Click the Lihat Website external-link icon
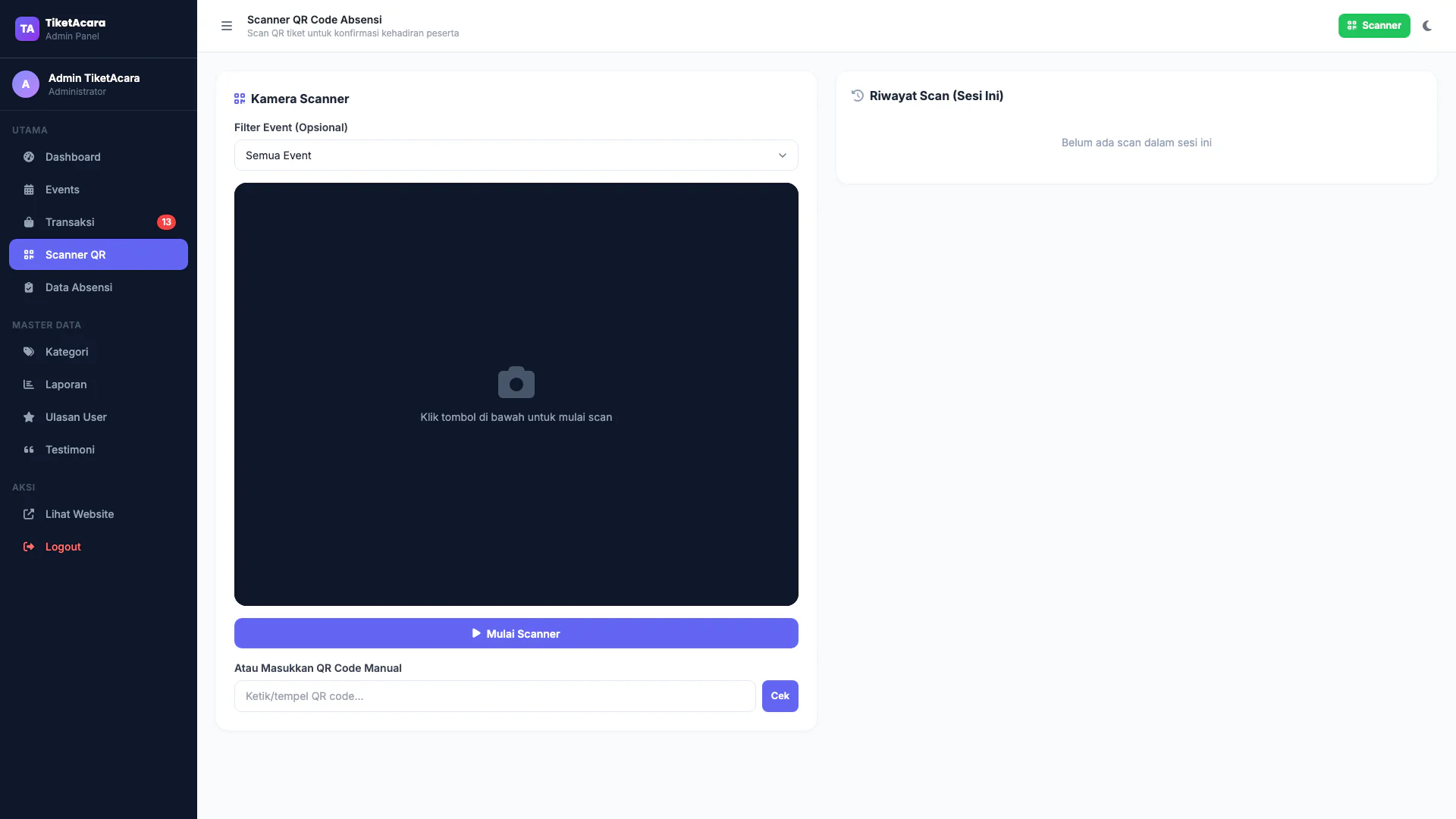This screenshot has height=819, width=1456. 29,514
